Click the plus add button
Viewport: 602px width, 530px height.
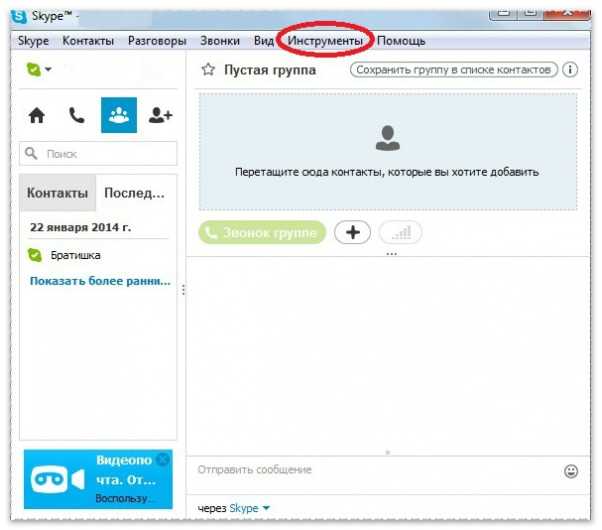(352, 233)
